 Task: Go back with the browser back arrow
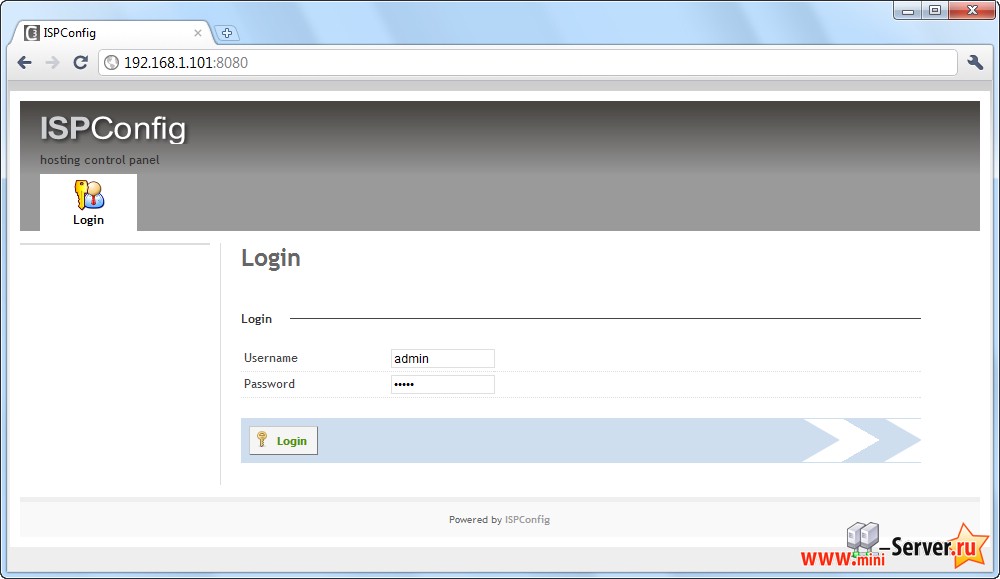tap(24, 62)
